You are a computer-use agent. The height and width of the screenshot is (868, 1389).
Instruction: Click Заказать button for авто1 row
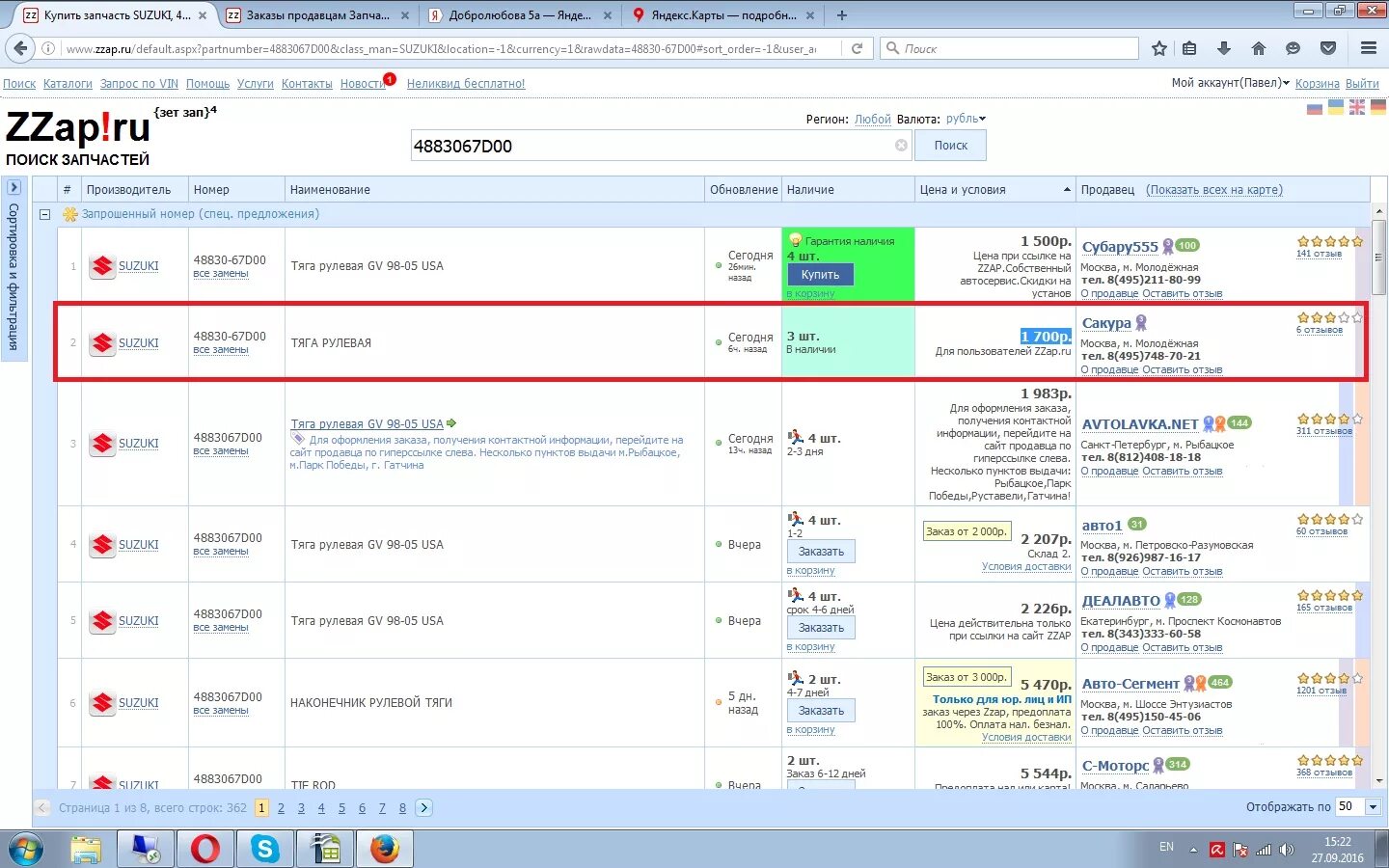pyautogui.click(x=821, y=552)
